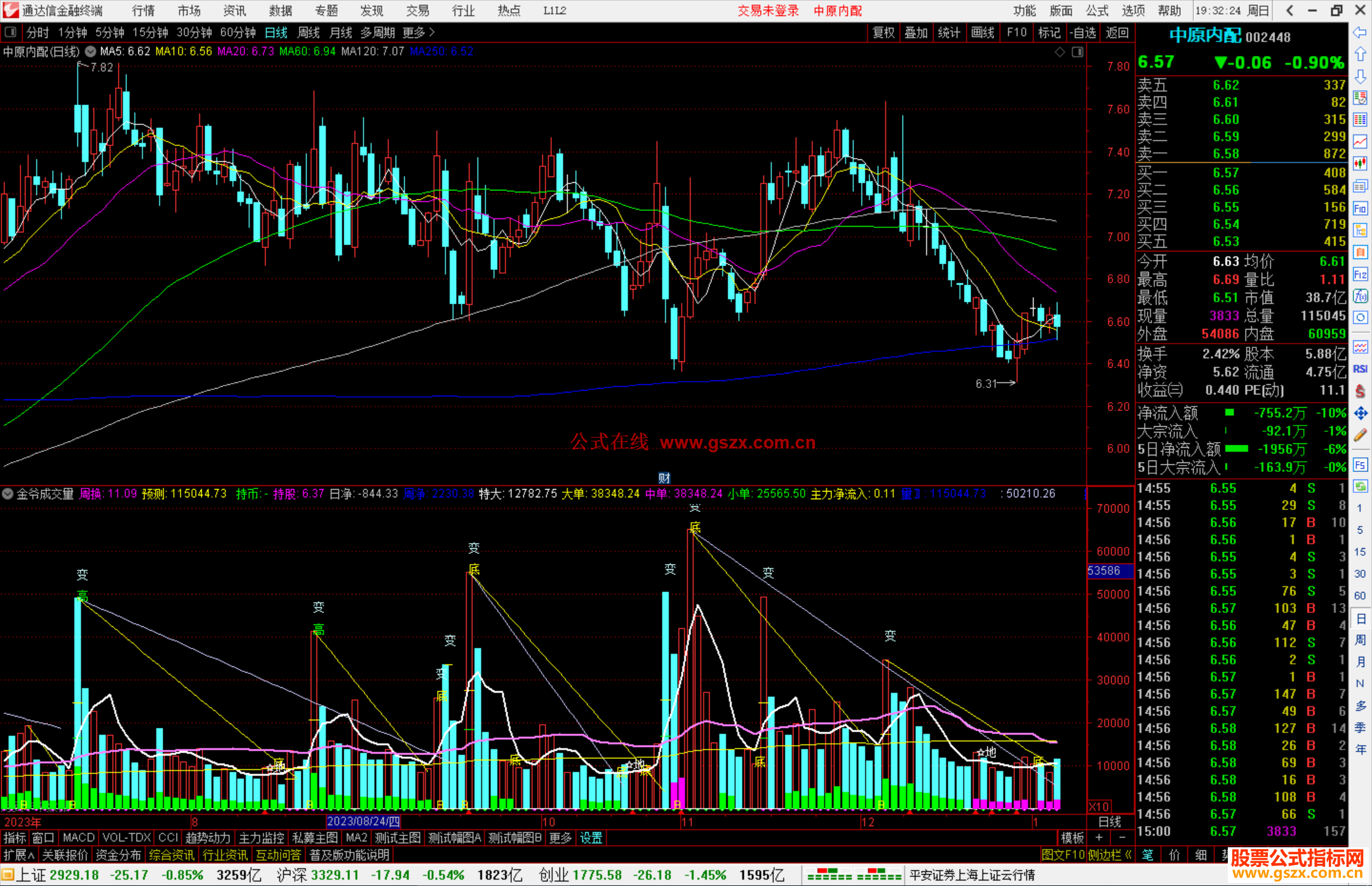The image size is (1372, 886).
Task: Switch to the MACD indicator tab
Action: tap(79, 838)
